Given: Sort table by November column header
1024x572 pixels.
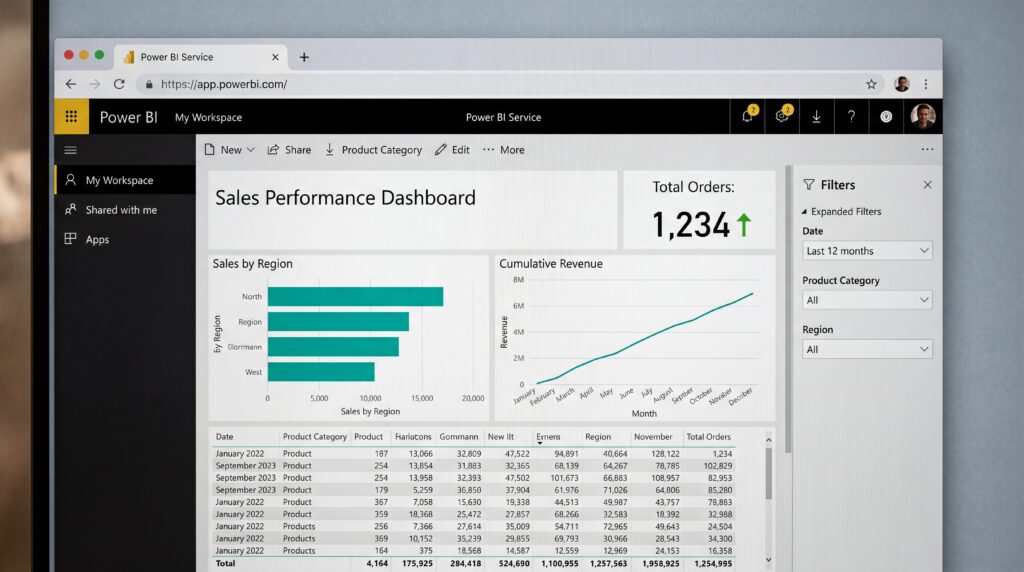Looking at the screenshot, I should tap(653, 437).
